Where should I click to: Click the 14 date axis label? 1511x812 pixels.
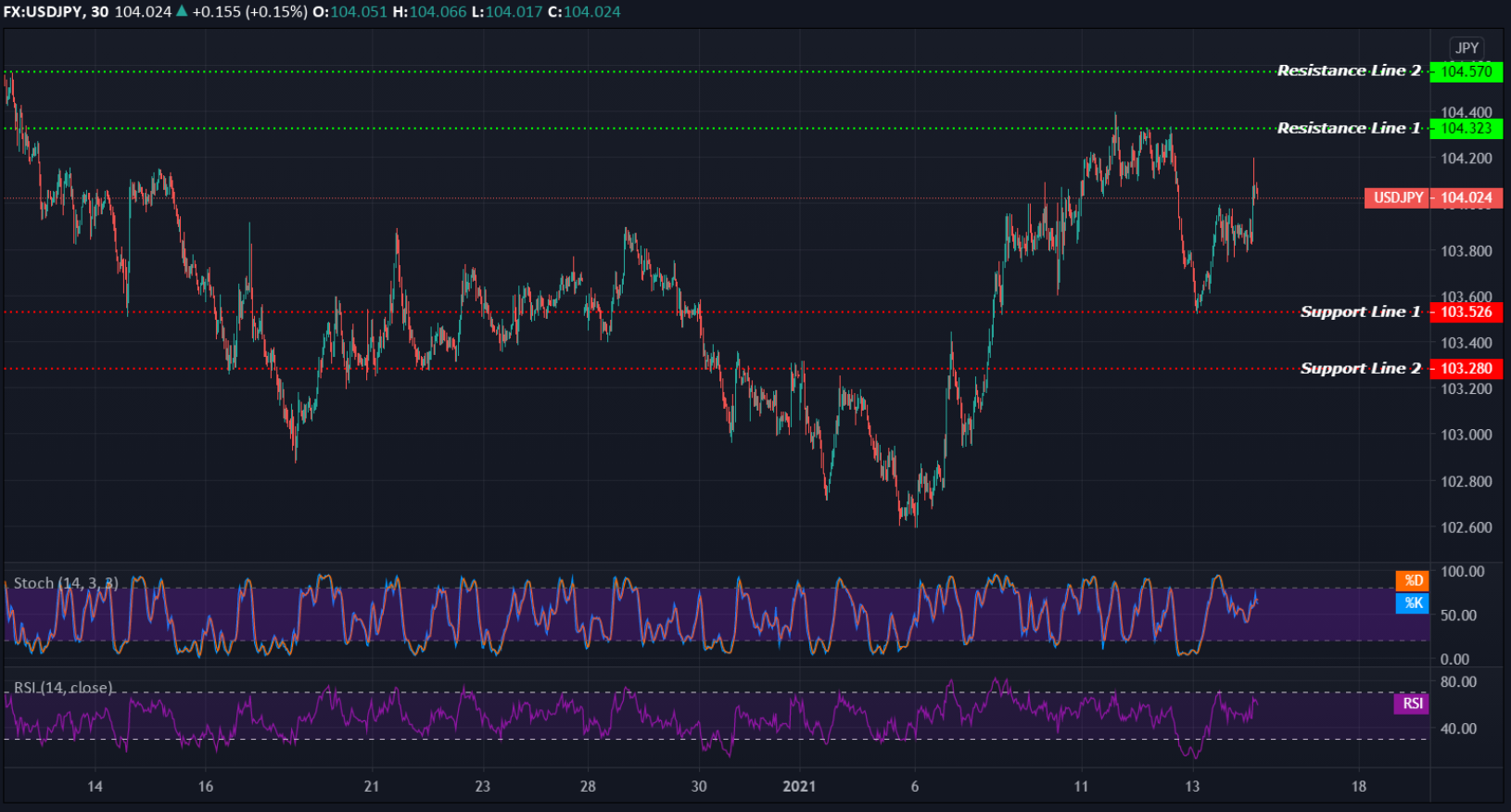(95, 786)
